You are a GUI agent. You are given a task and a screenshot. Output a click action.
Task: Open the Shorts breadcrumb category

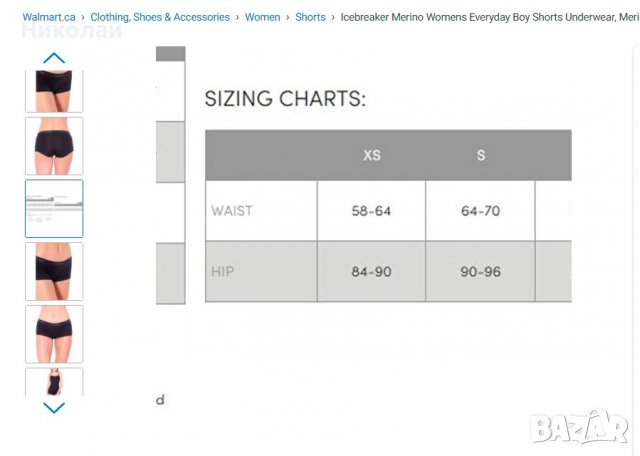310,17
